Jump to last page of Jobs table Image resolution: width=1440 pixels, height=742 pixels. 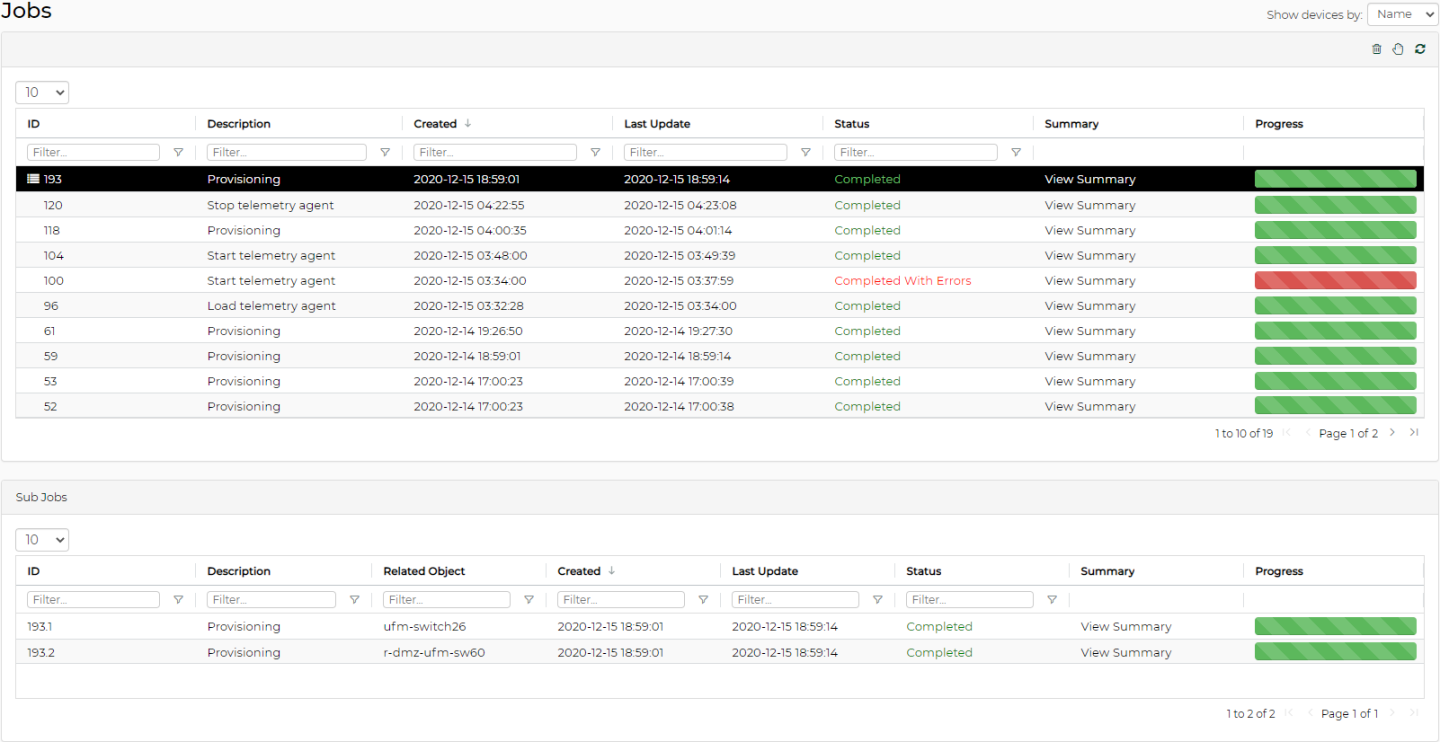pyautogui.click(x=1414, y=433)
